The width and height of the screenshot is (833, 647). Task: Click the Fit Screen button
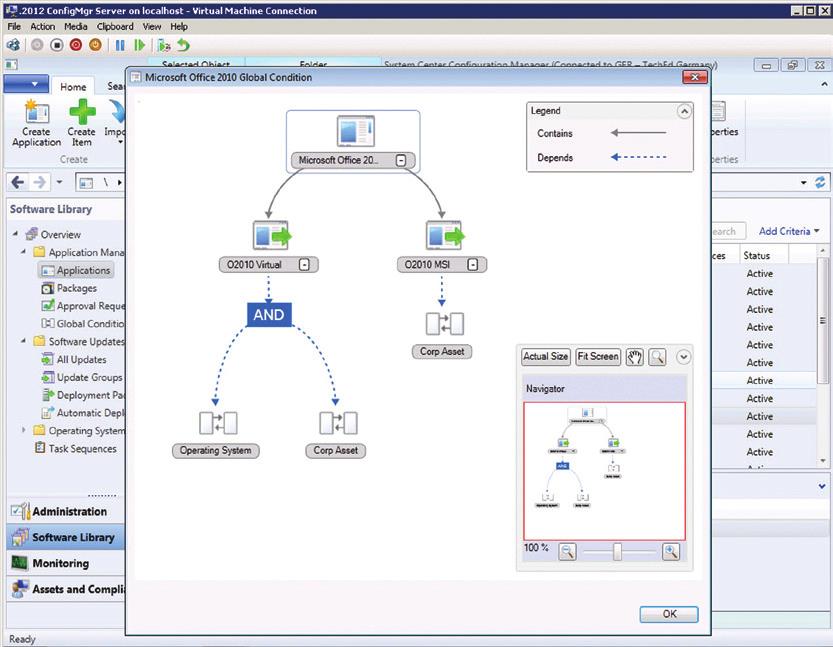coord(598,356)
